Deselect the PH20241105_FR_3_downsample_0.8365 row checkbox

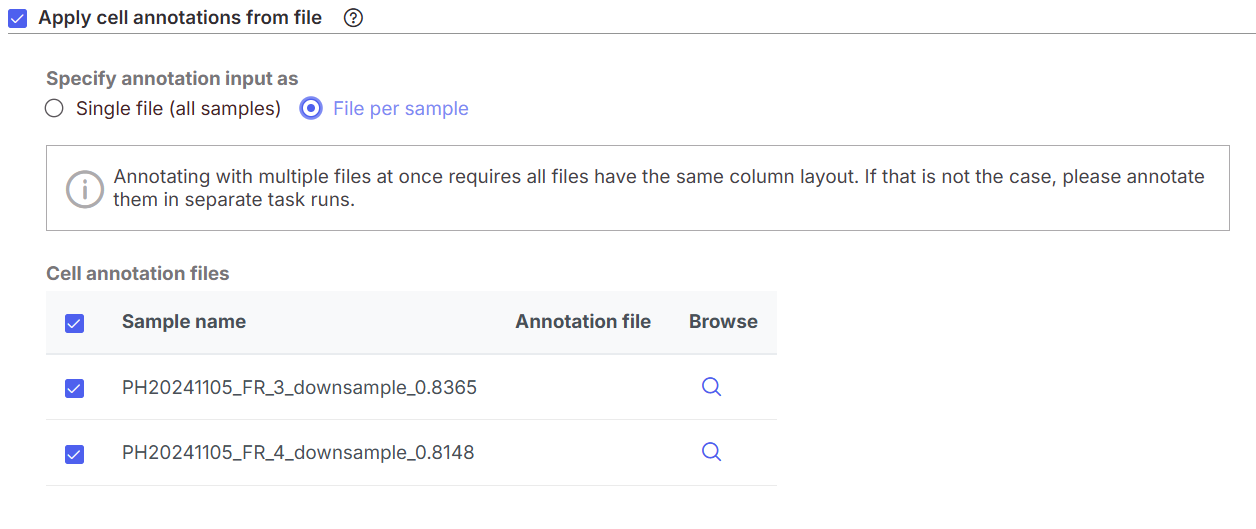coord(74,389)
